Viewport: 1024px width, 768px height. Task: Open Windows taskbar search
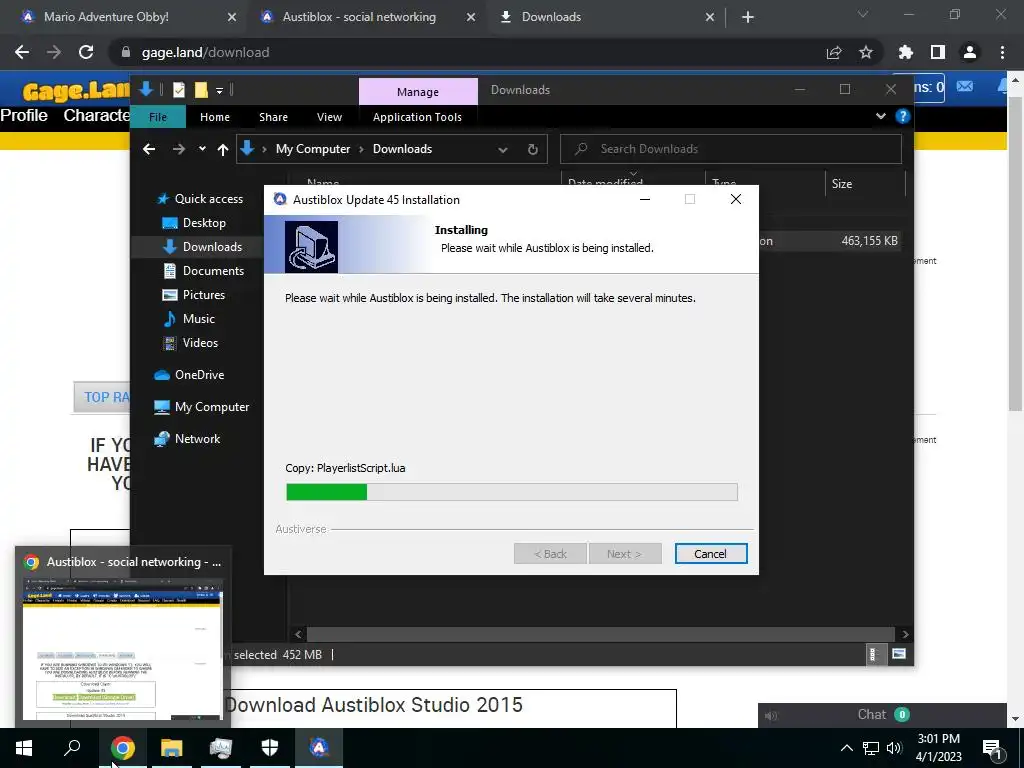point(72,748)
